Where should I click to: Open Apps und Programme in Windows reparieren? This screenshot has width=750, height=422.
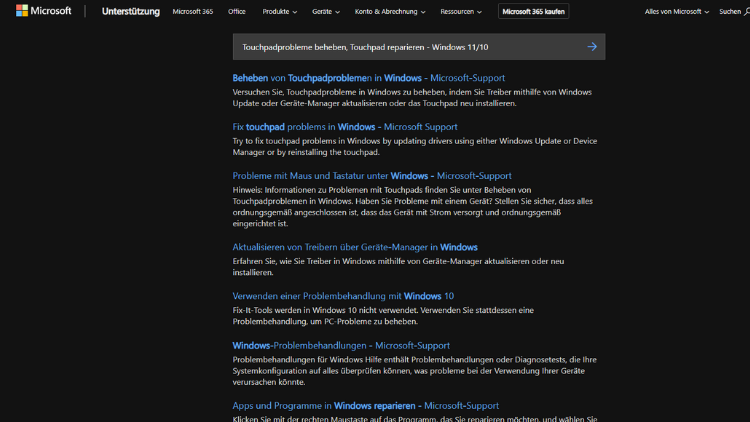[365, 405]
